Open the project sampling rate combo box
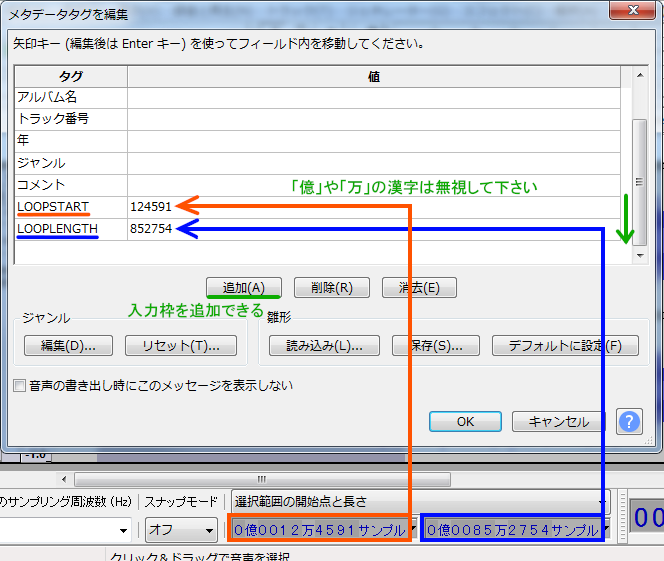This screenshot has width=664, height=561. 124,530
